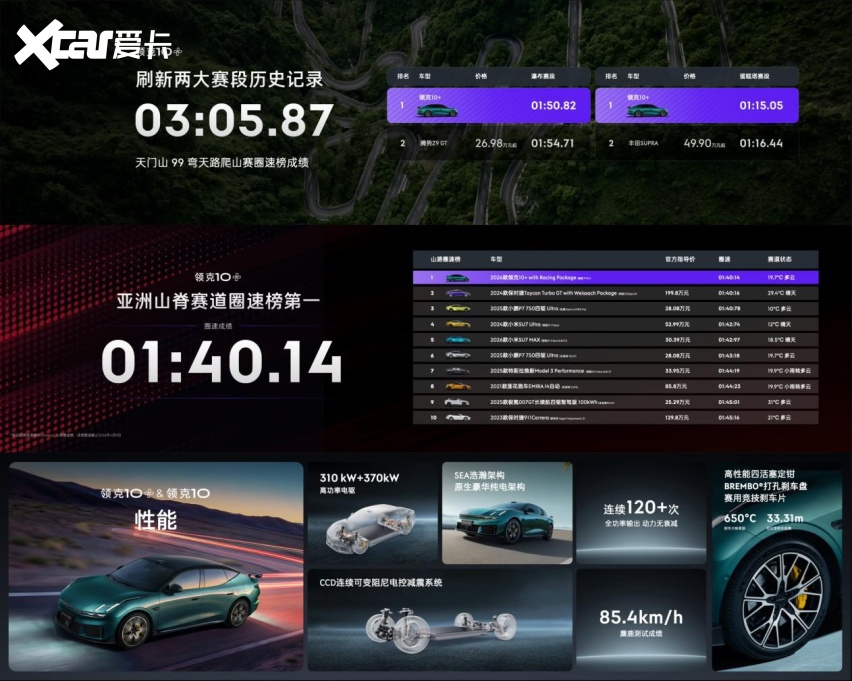The width and height of the screenshot is (852, 681).
Task: Click the silver car icon in rank 6 row
Action: [458, 355]
